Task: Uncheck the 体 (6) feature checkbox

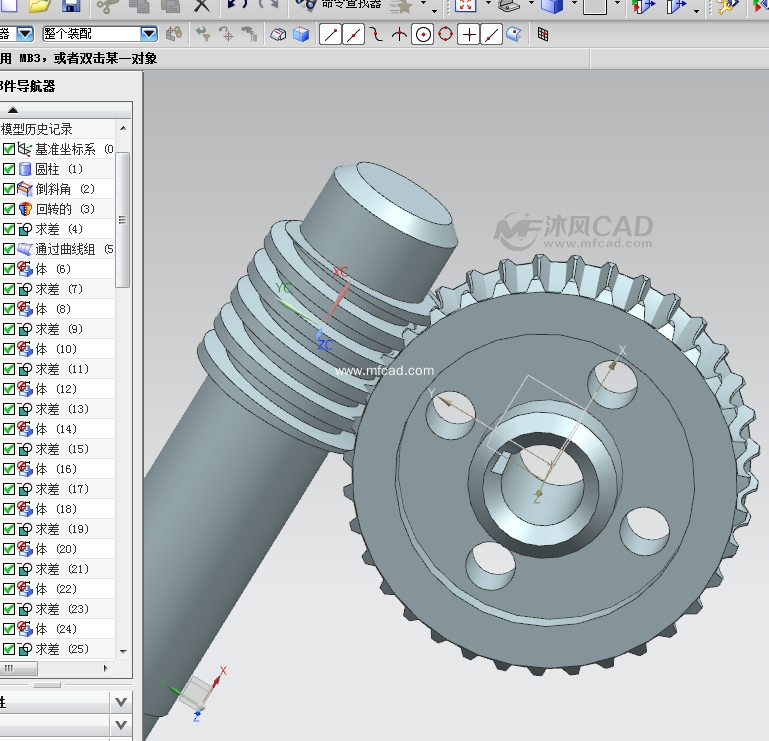Action: 8,269
